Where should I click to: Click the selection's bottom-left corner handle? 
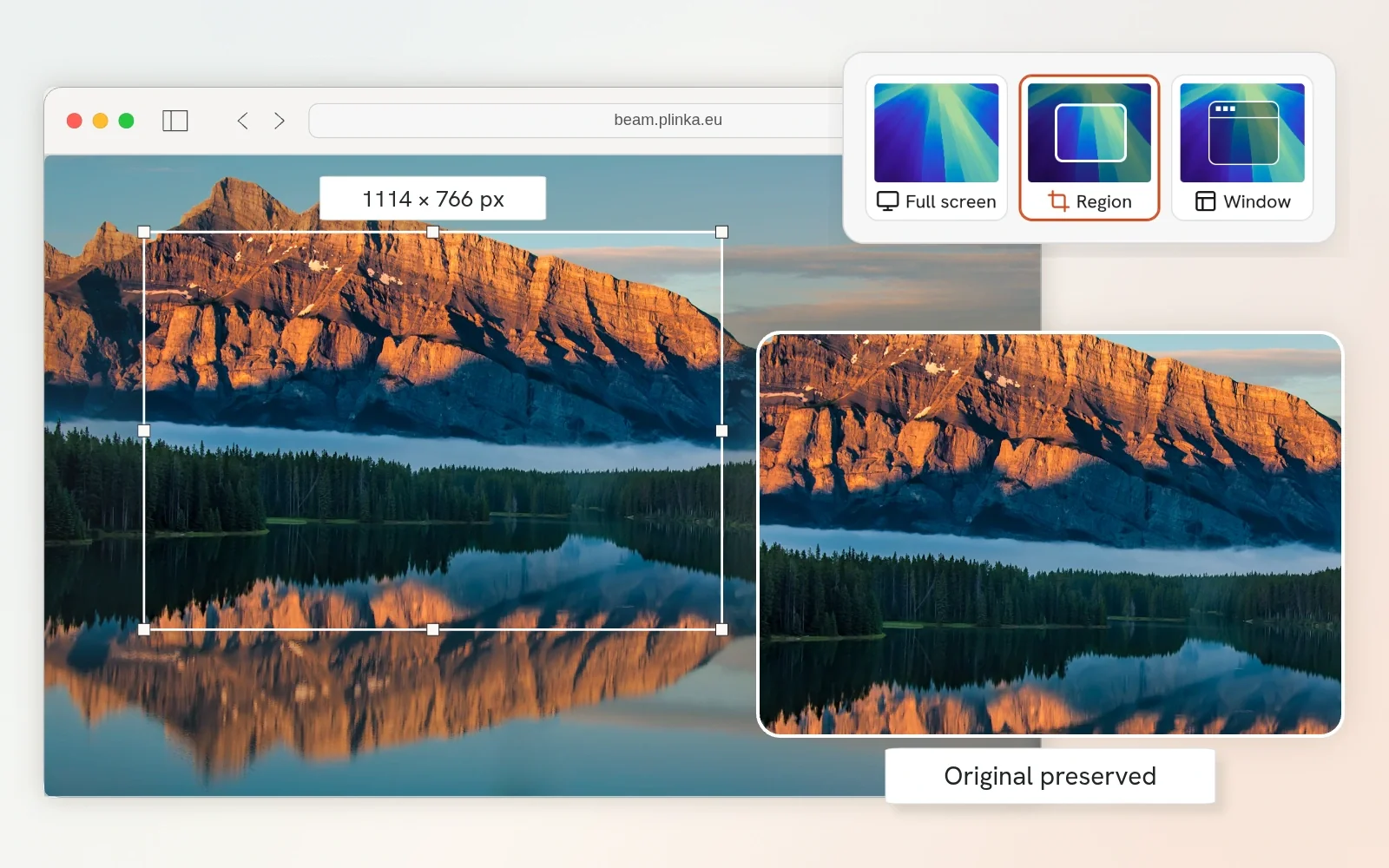point(144,629)
